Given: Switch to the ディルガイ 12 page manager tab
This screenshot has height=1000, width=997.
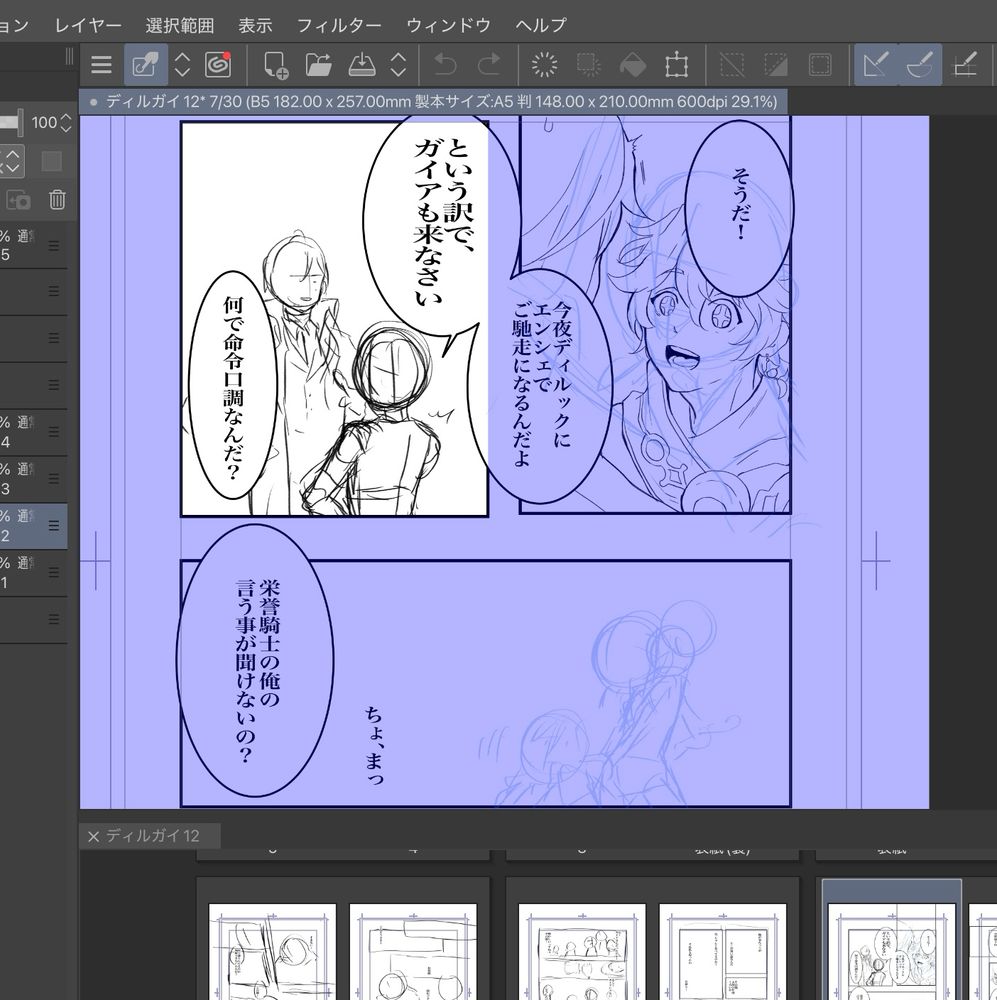Looking at the screenshot, I should click(x=153, y=835).
